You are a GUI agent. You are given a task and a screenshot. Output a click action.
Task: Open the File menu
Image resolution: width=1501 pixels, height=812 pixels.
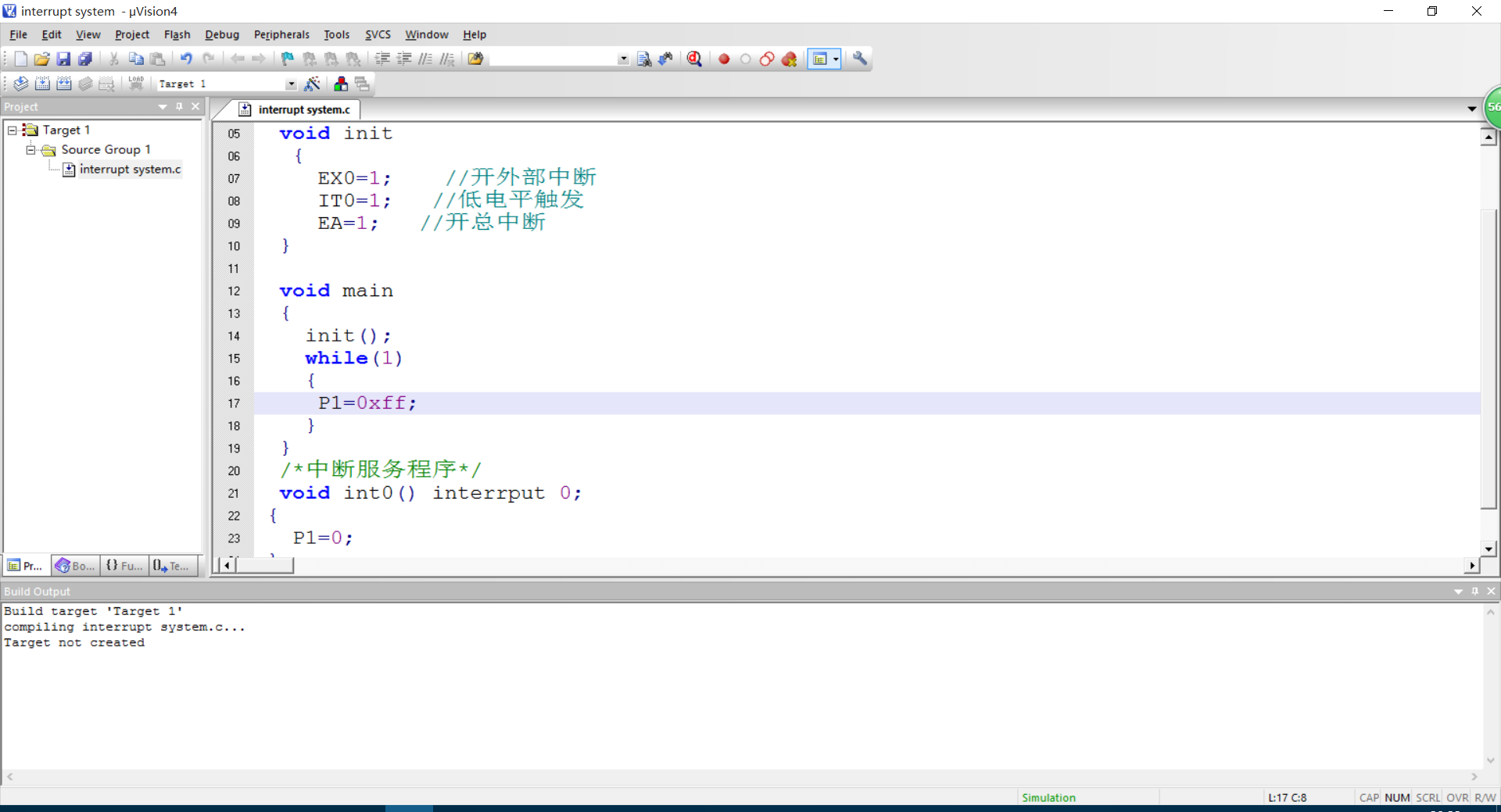click(x=18, y=34)
